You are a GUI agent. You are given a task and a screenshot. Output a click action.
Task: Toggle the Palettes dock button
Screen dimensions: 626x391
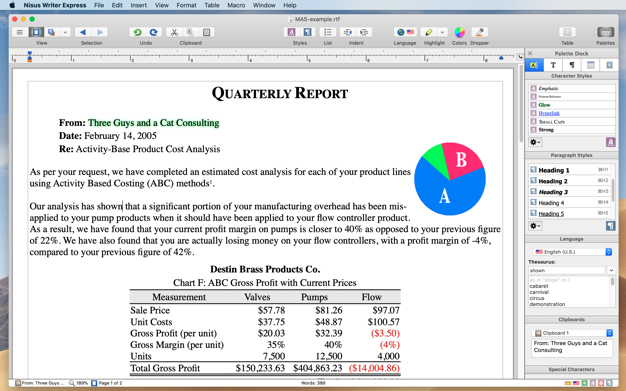click(605, 32)
